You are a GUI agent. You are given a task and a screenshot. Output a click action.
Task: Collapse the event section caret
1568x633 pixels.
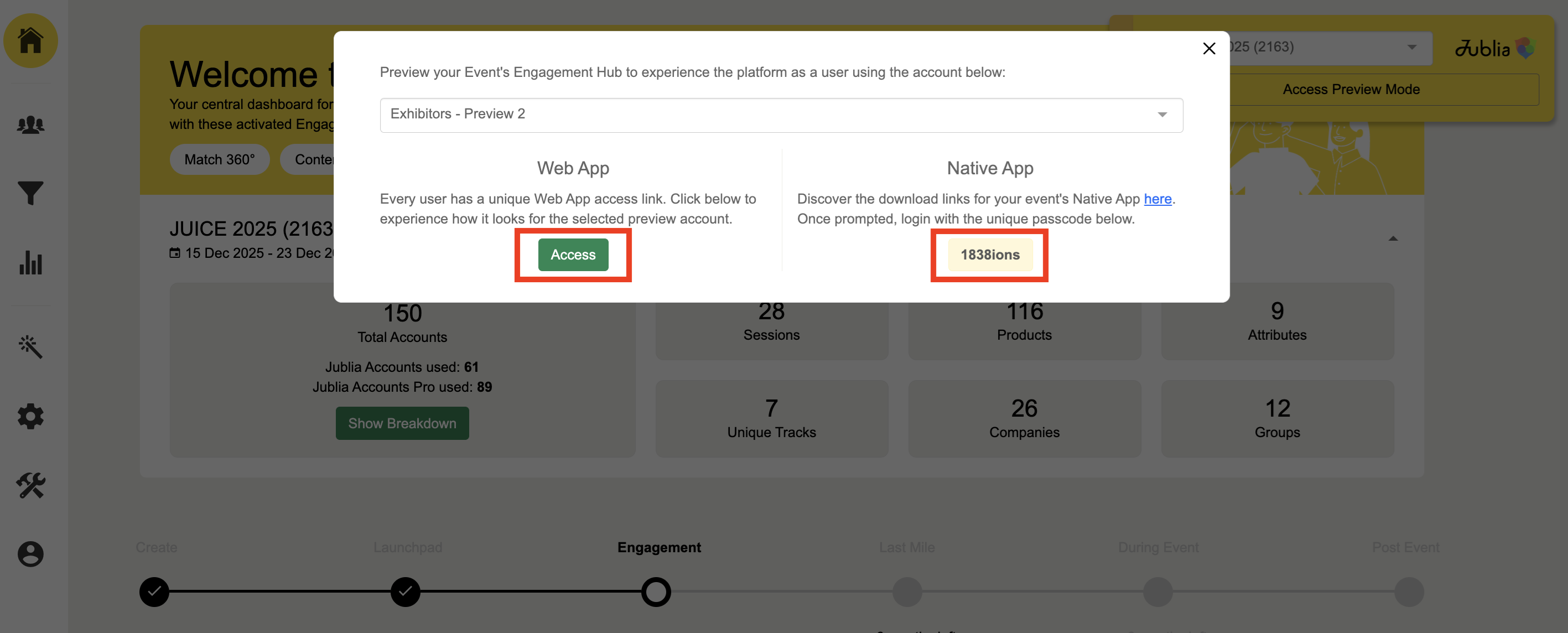[1393, 238]
